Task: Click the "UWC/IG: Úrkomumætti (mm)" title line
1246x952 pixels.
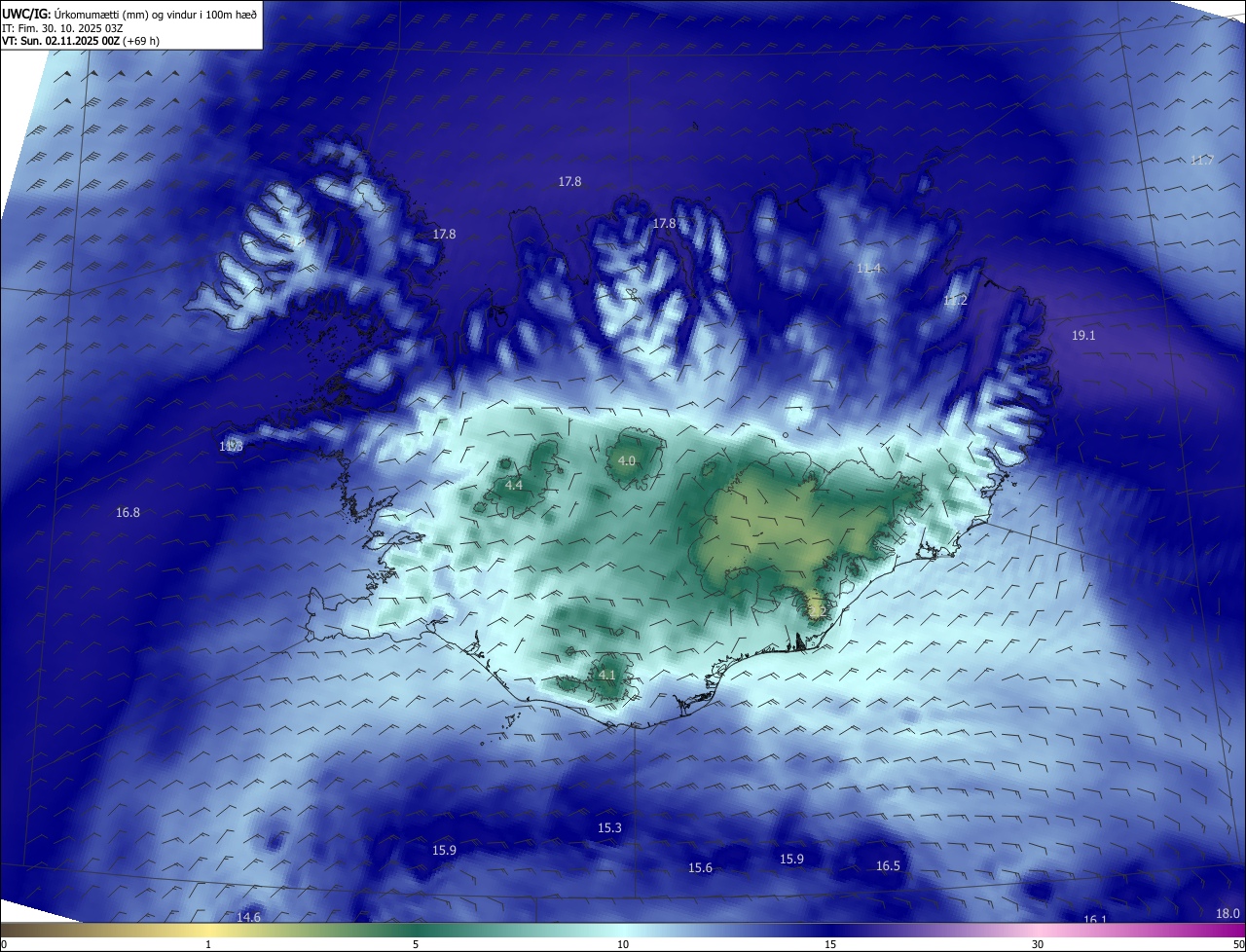Action: [129, 14]
